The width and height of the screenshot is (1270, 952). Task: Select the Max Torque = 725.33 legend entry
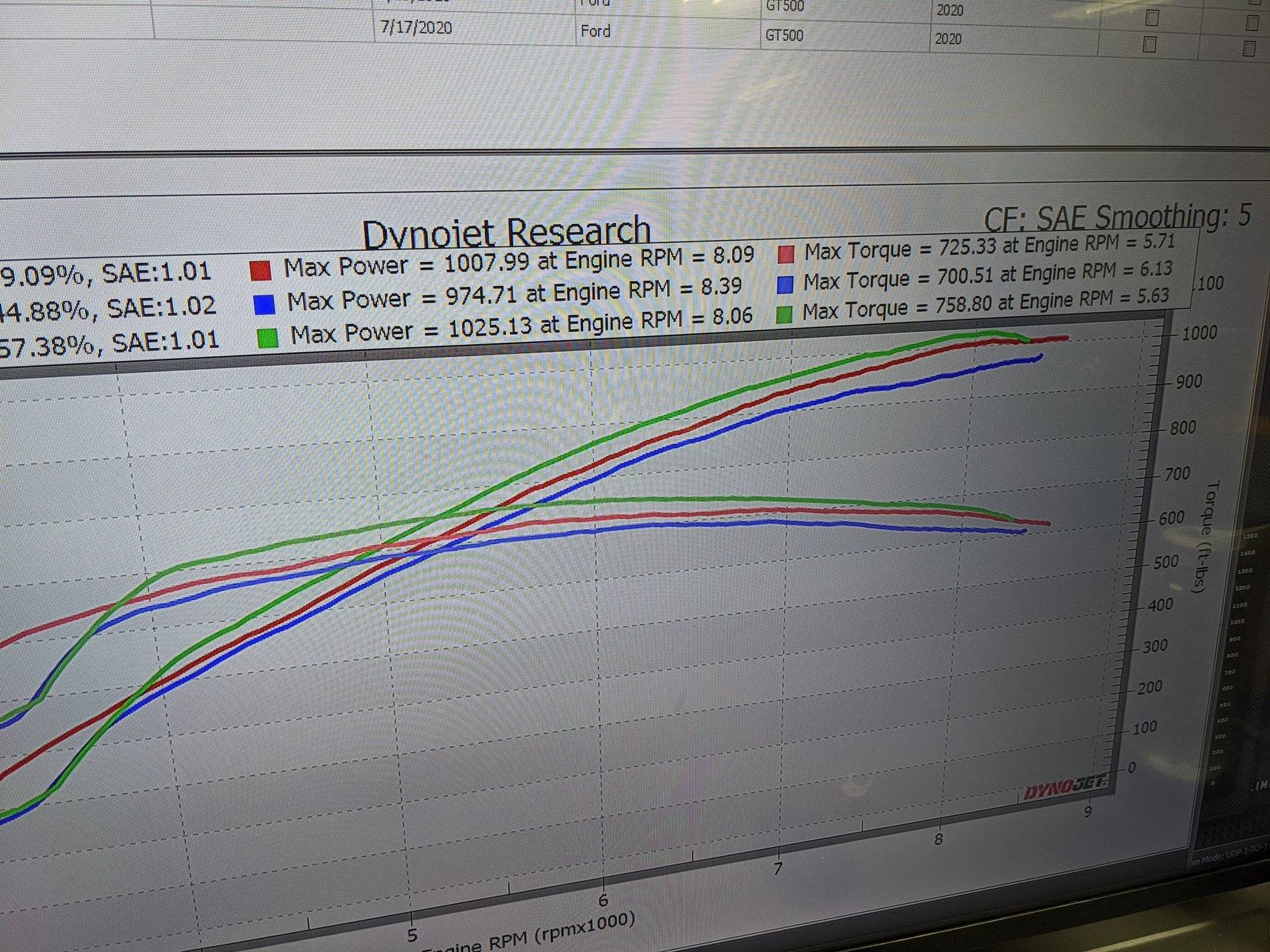click(x=989, y=247)
